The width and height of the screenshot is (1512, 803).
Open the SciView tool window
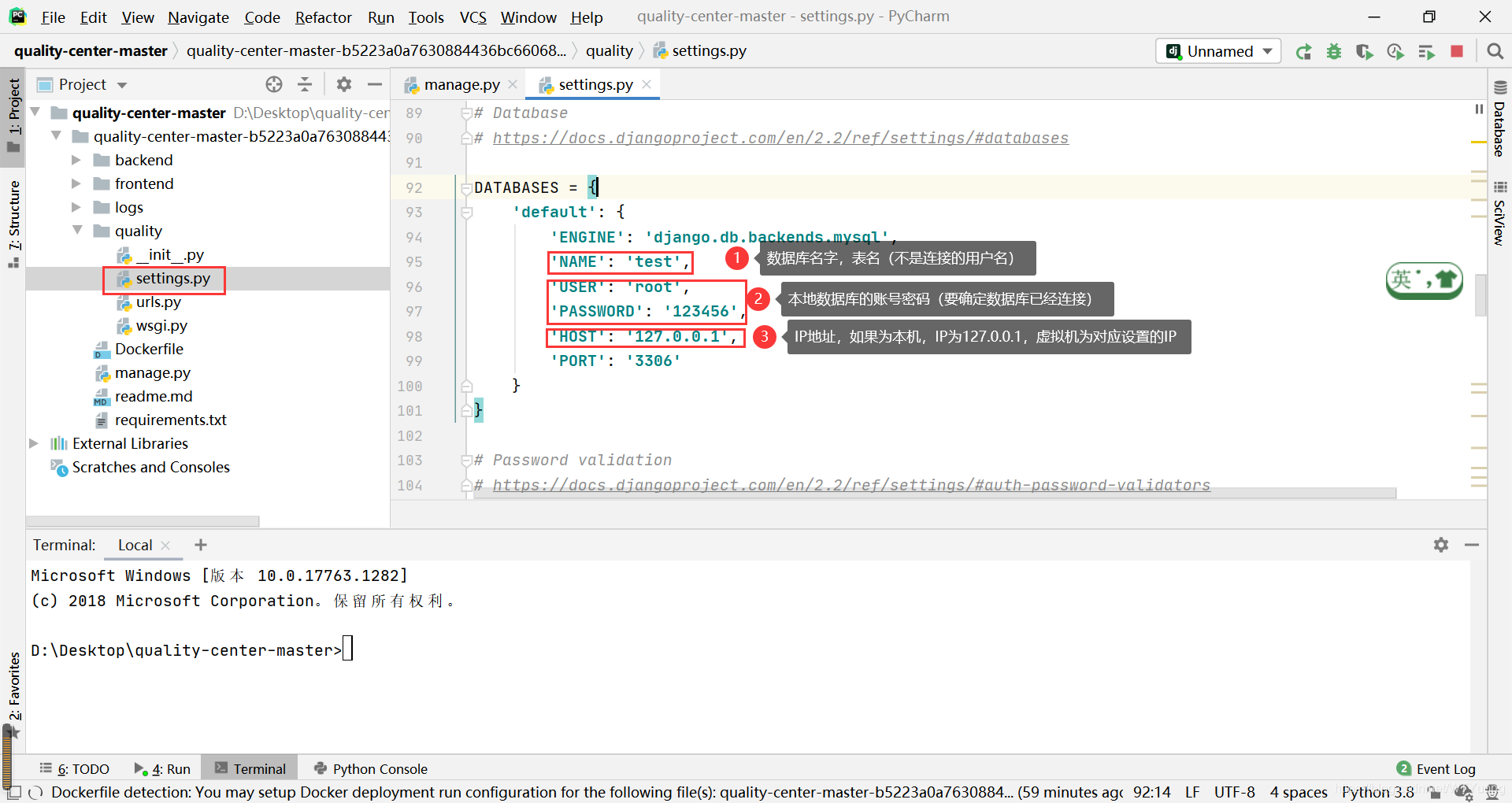(x=1499, y=213)
